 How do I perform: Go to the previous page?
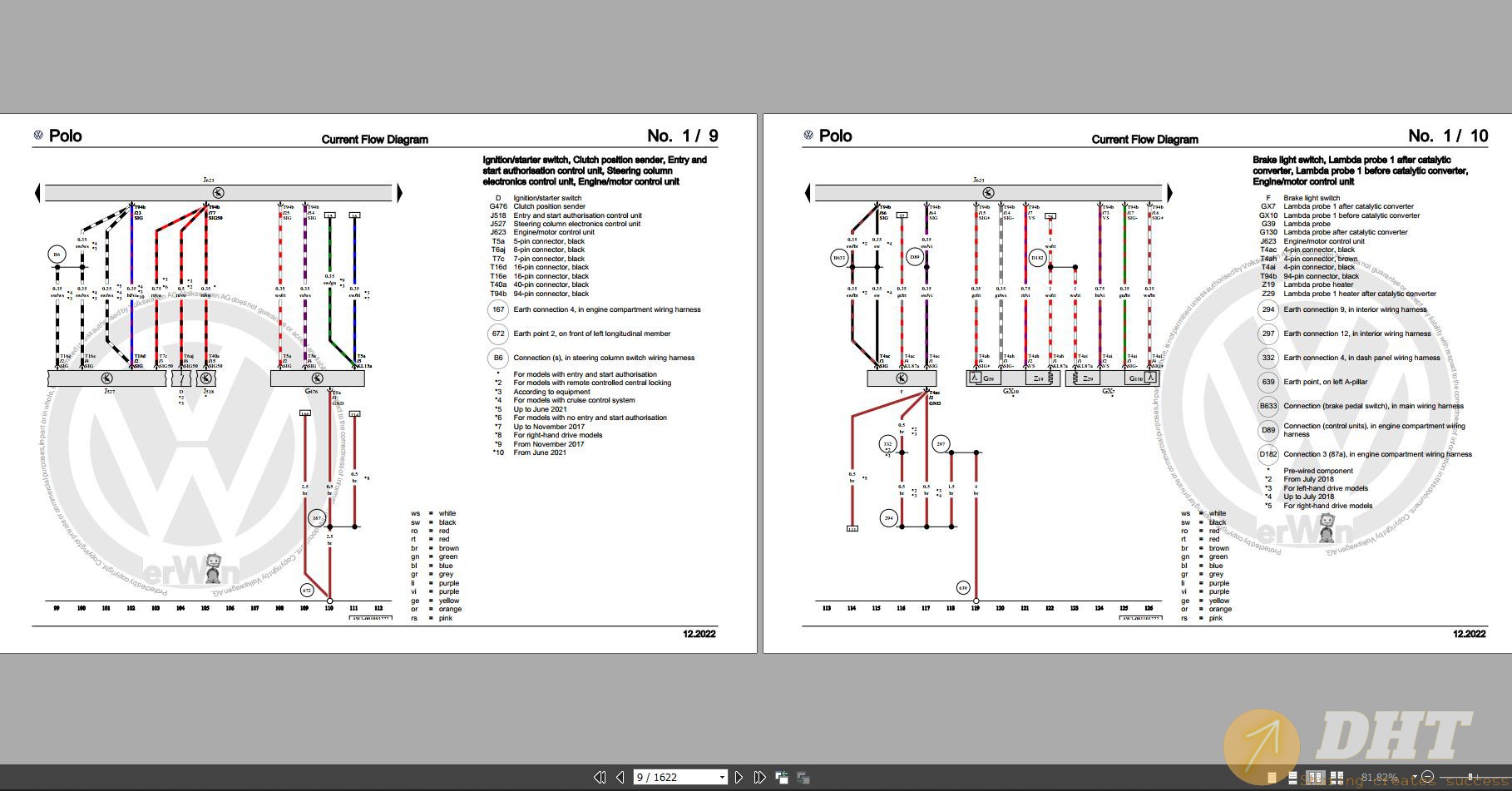tap(620, 777)
